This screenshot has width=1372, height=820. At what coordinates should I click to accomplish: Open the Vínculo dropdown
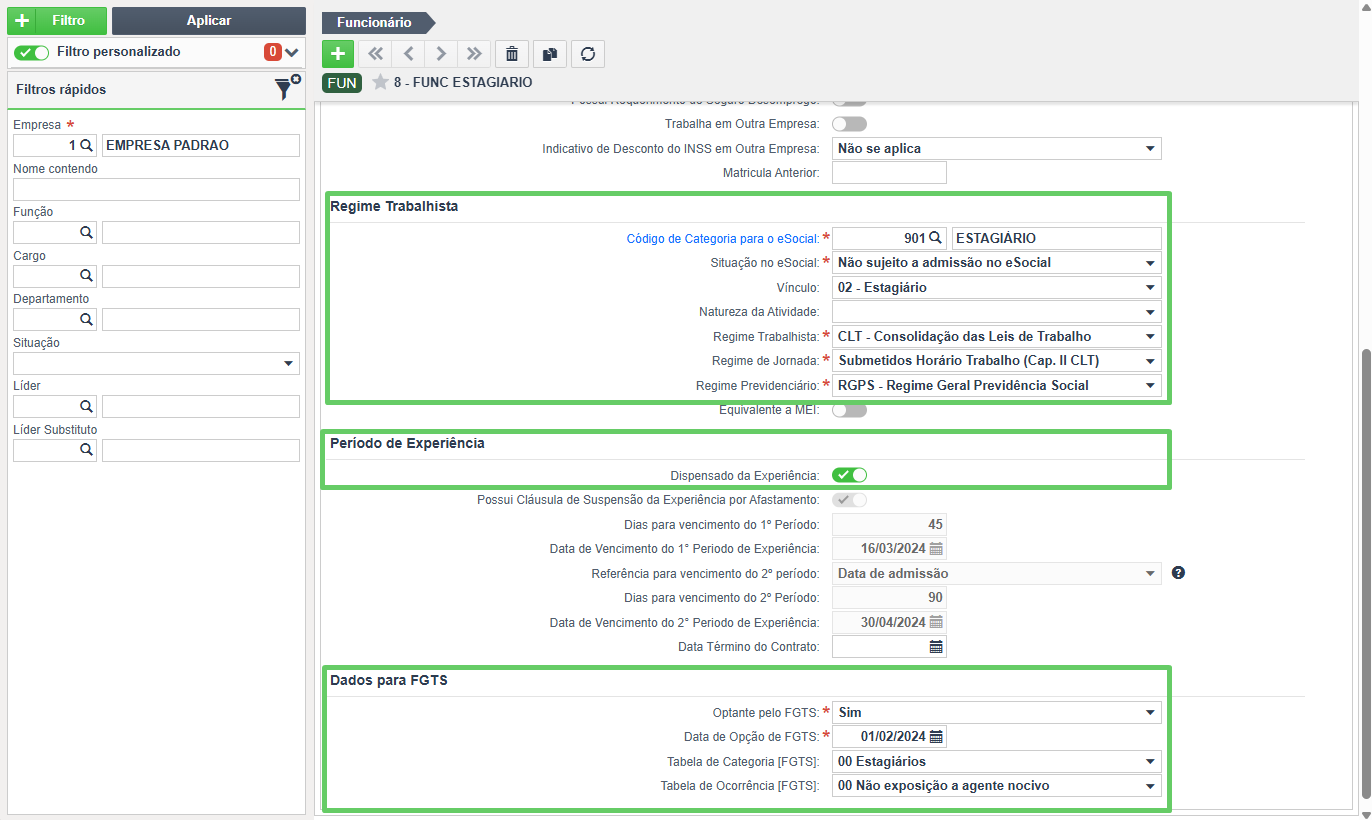tap(997, 288)
